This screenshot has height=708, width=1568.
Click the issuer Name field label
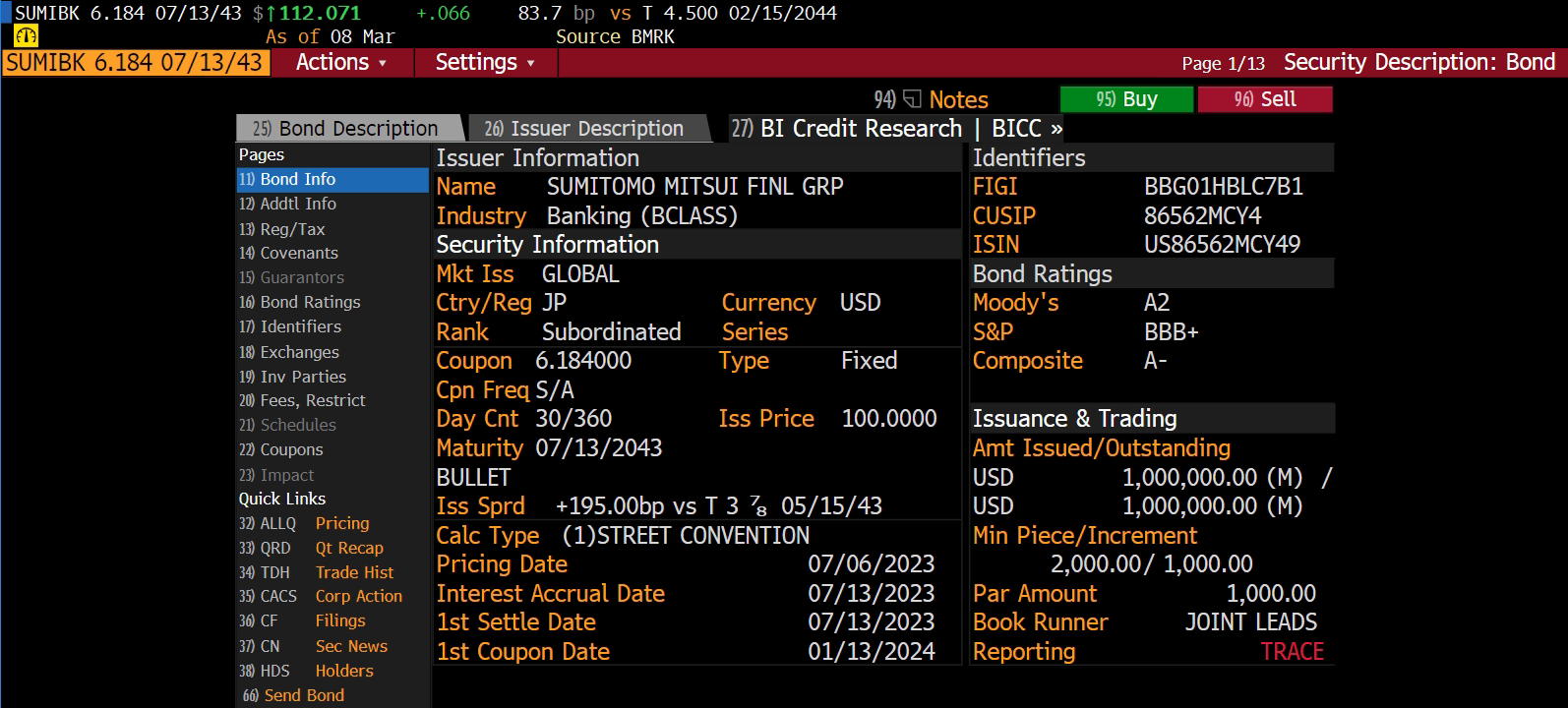pos(466,187)
